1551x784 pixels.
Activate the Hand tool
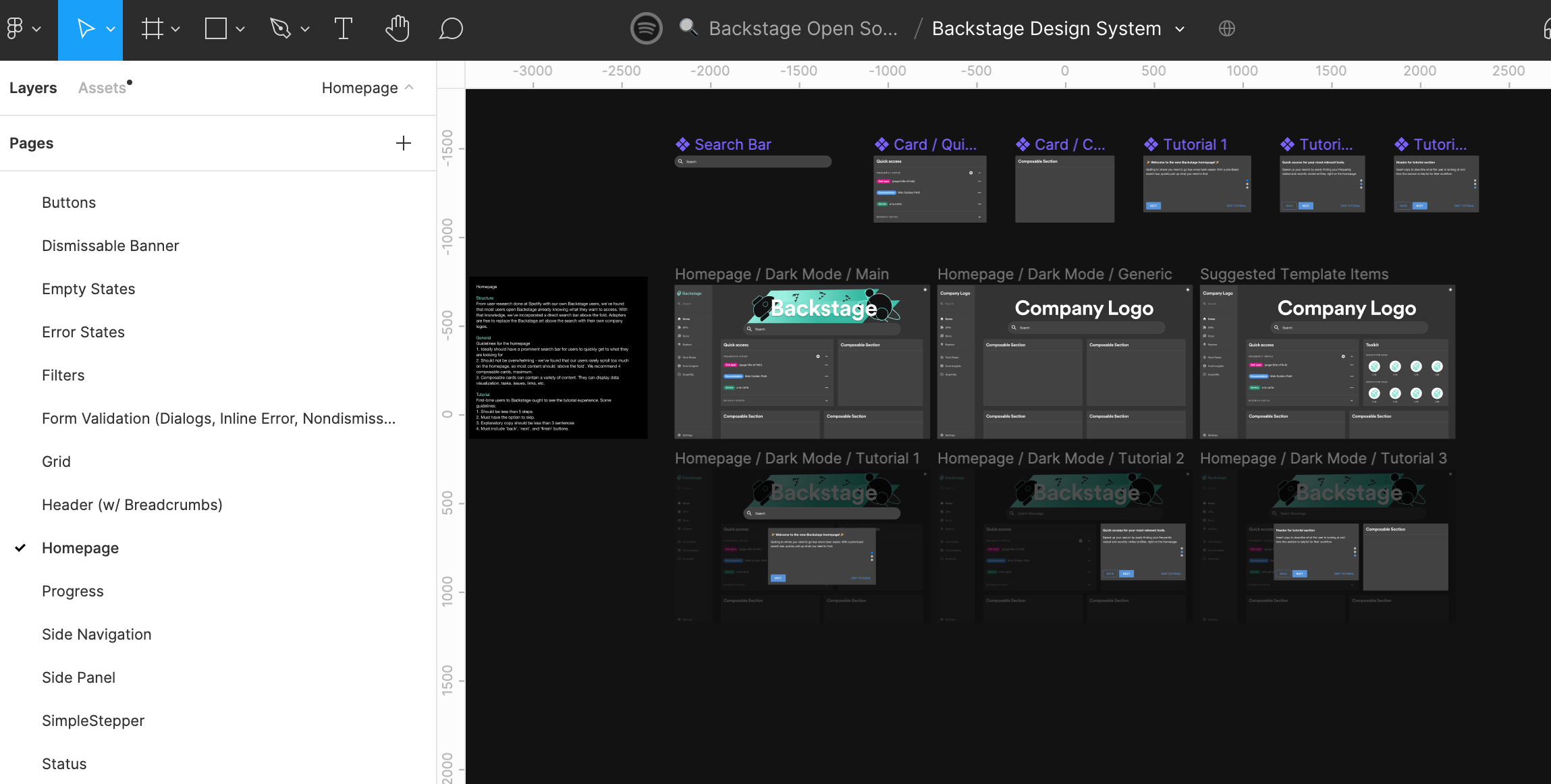pyautogui.click(x=397, y=28)
